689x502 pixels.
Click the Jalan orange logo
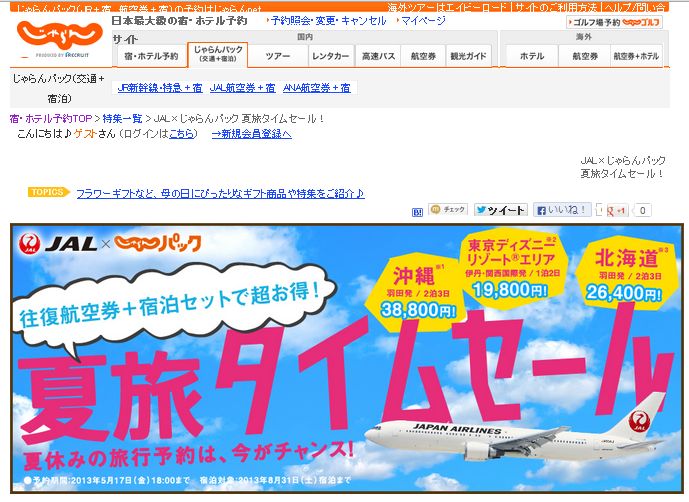(59, 37)
